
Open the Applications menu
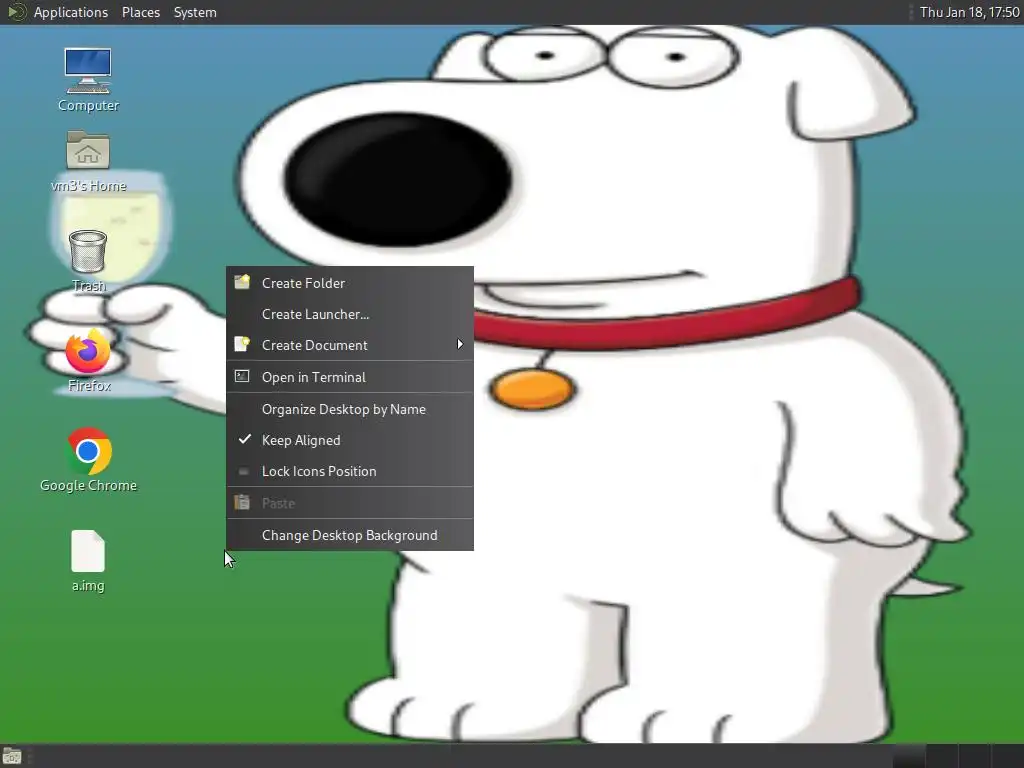point(71,12)
